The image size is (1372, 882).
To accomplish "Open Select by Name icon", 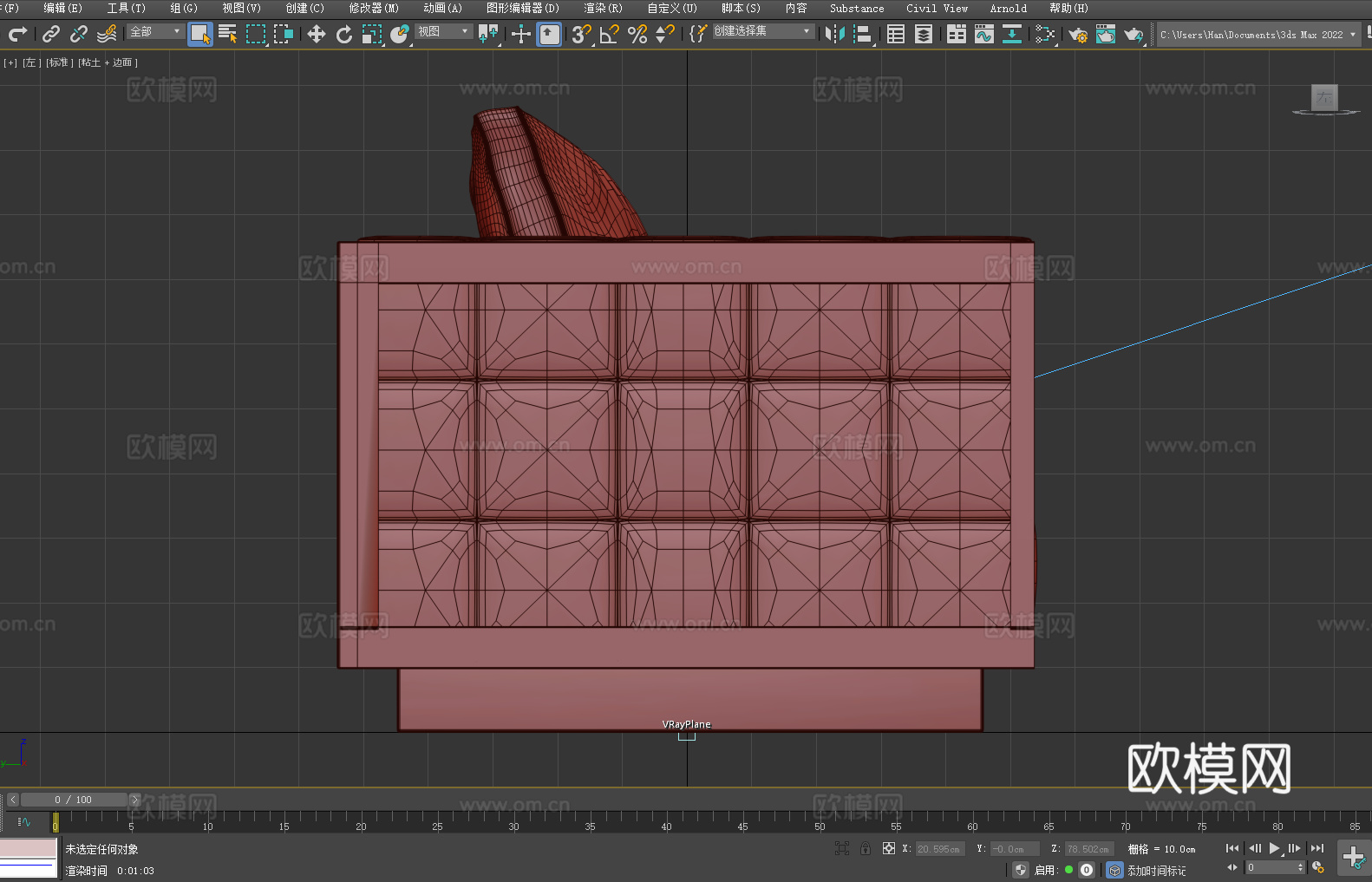I will (x=228, y=34).
